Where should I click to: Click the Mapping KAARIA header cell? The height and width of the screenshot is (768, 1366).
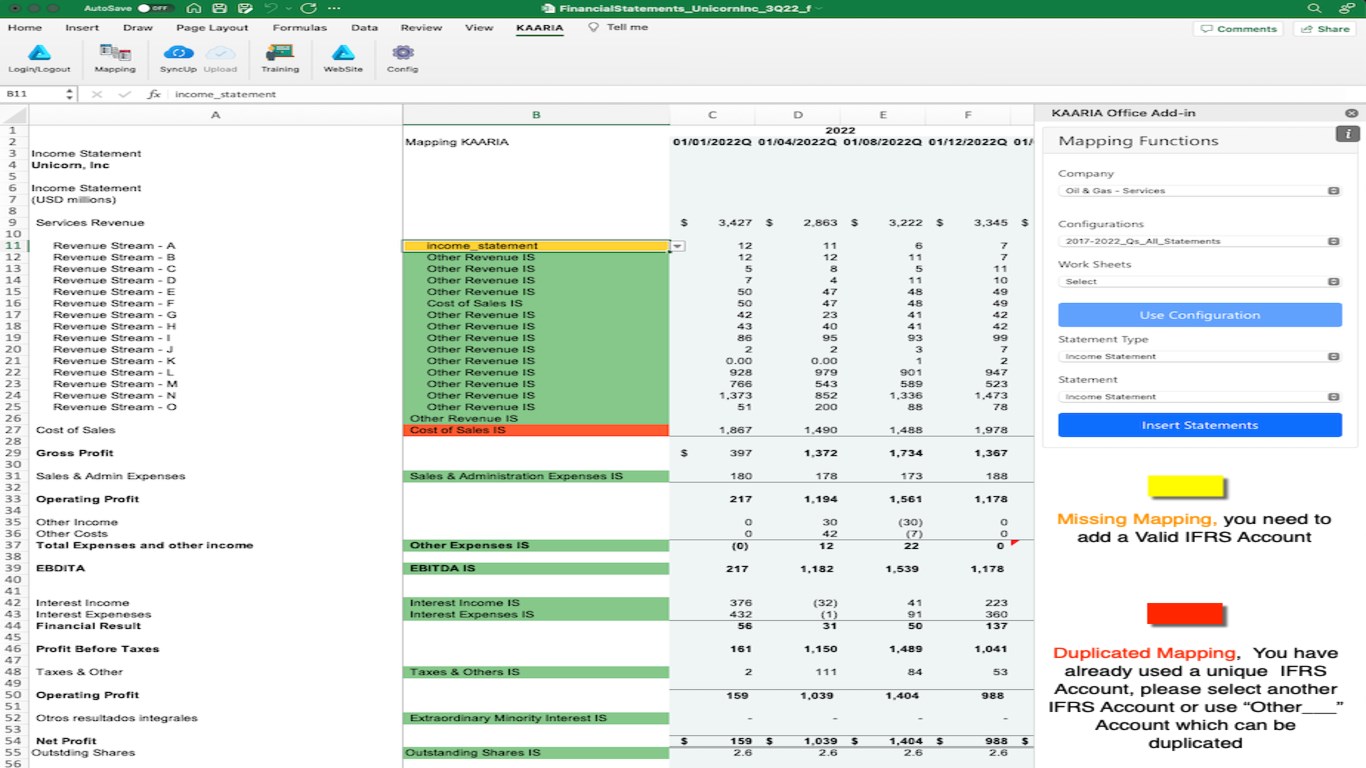pyautogui.click(x=536, y=142)
